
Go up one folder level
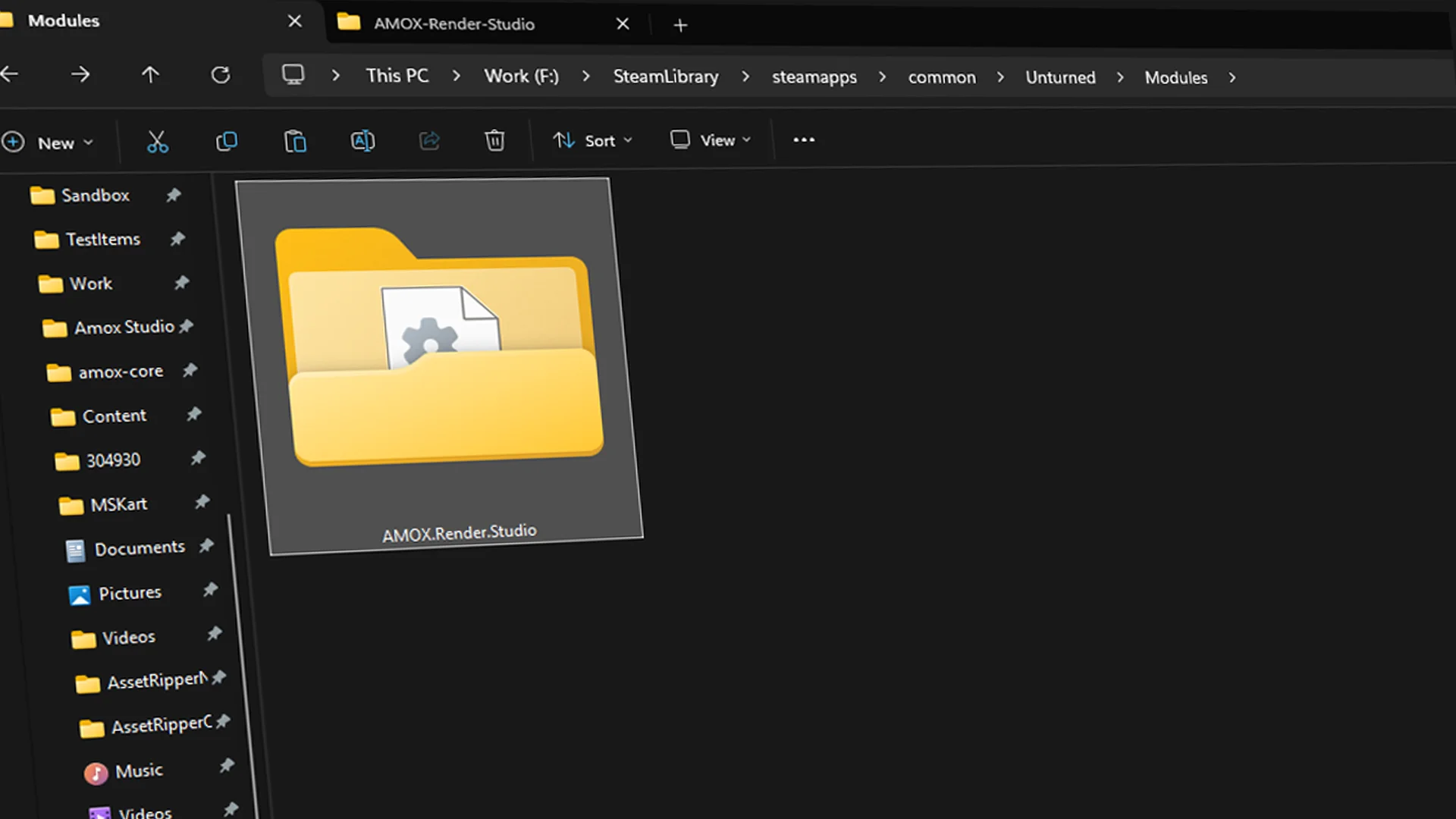click(150, 74)
